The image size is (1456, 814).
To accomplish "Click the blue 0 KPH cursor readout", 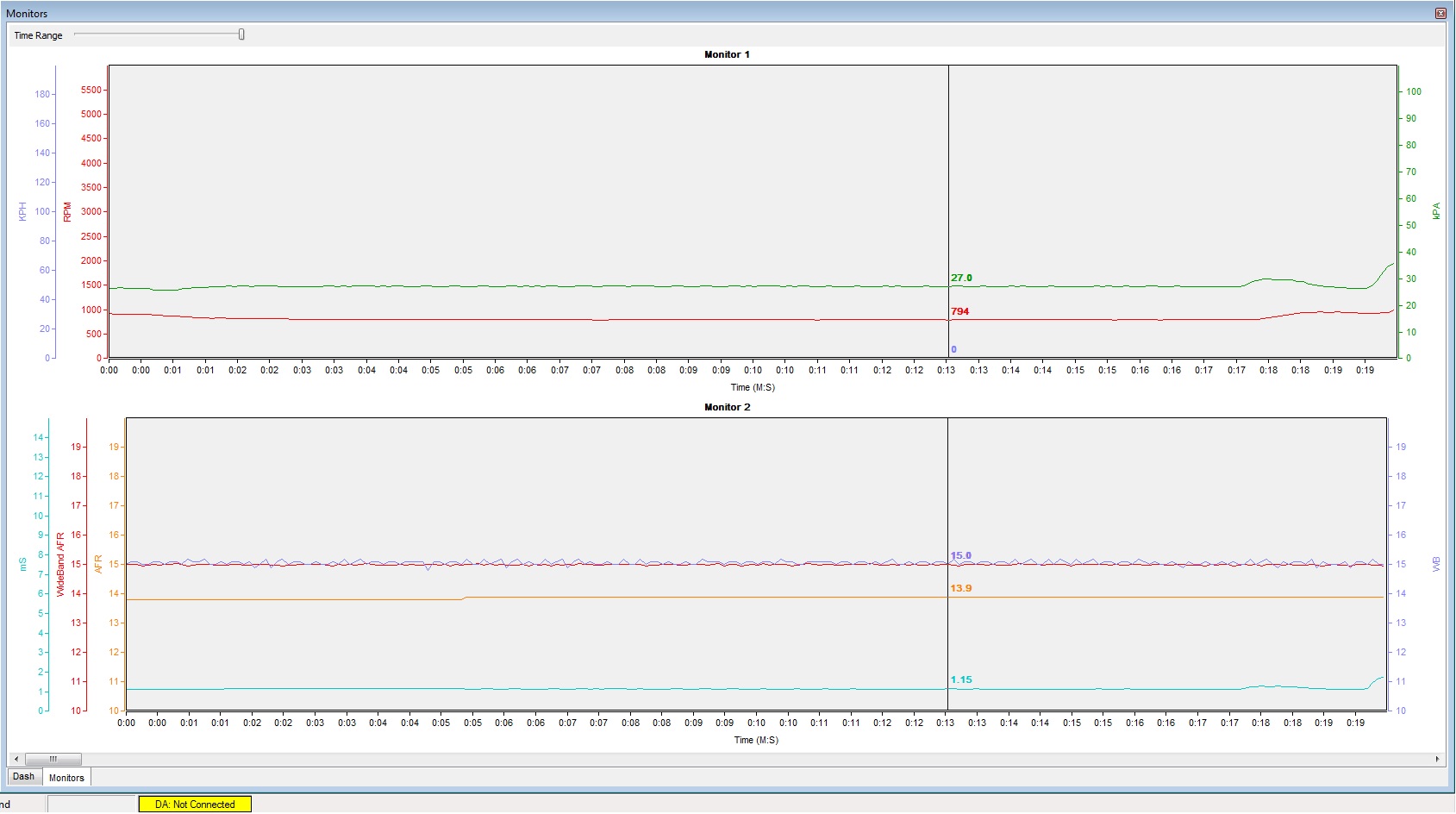I will tap(953, 349).
